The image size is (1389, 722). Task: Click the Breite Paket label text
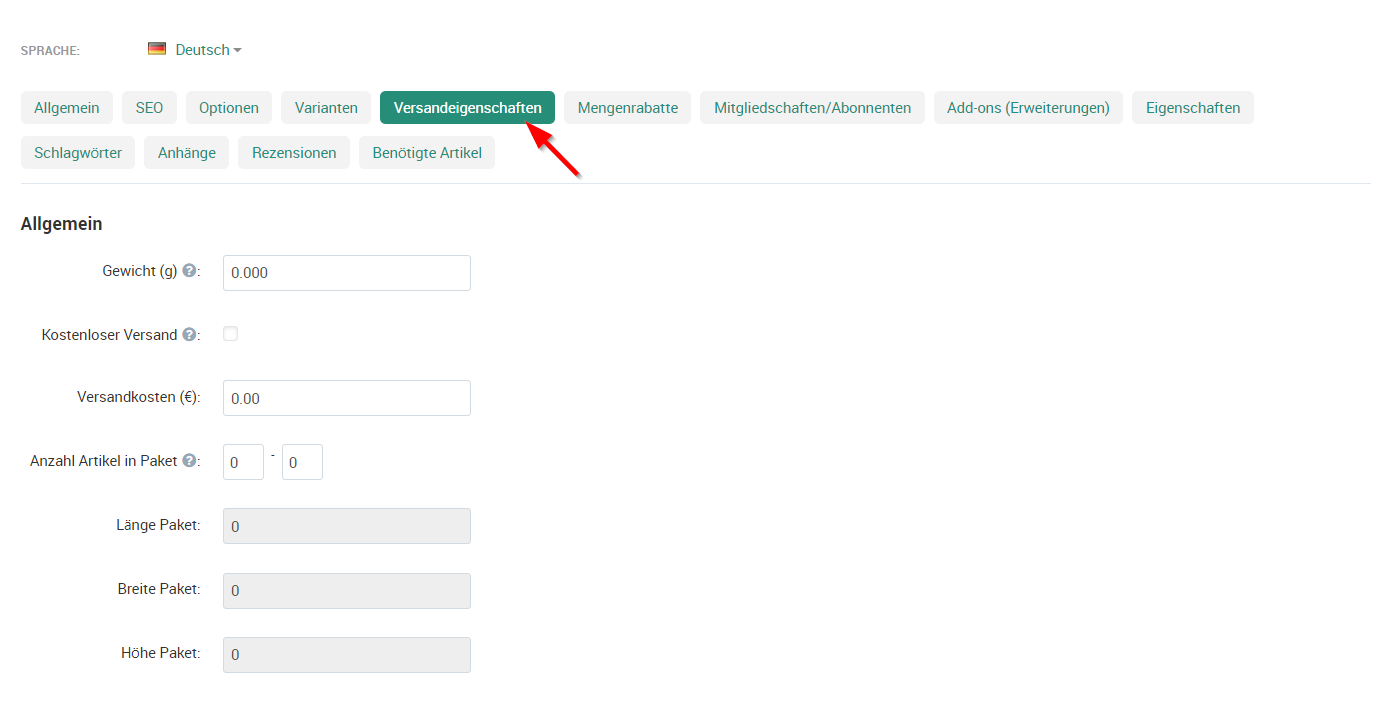pyautogui.click(x=159, y=589)
